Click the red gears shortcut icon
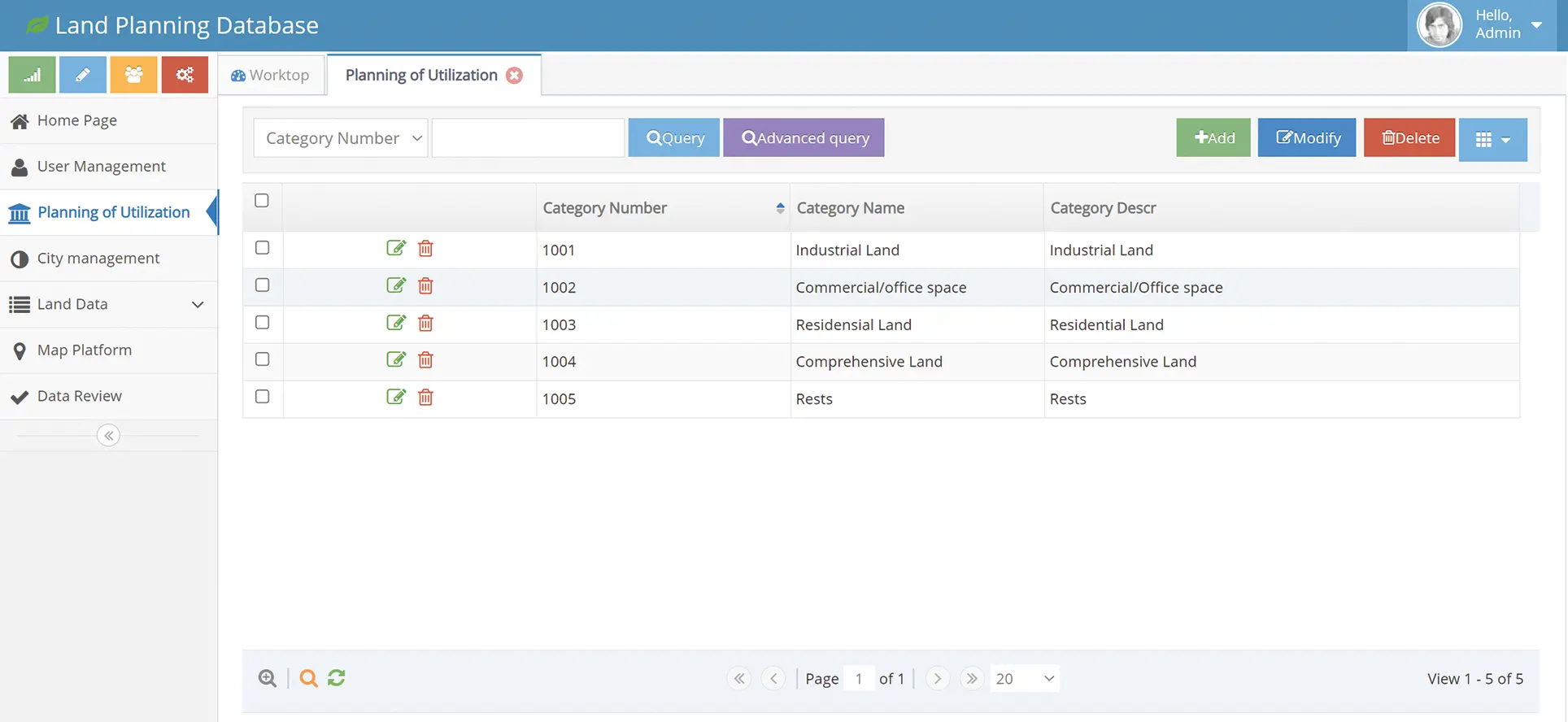The image size is (1568, 722). [185, 75]
